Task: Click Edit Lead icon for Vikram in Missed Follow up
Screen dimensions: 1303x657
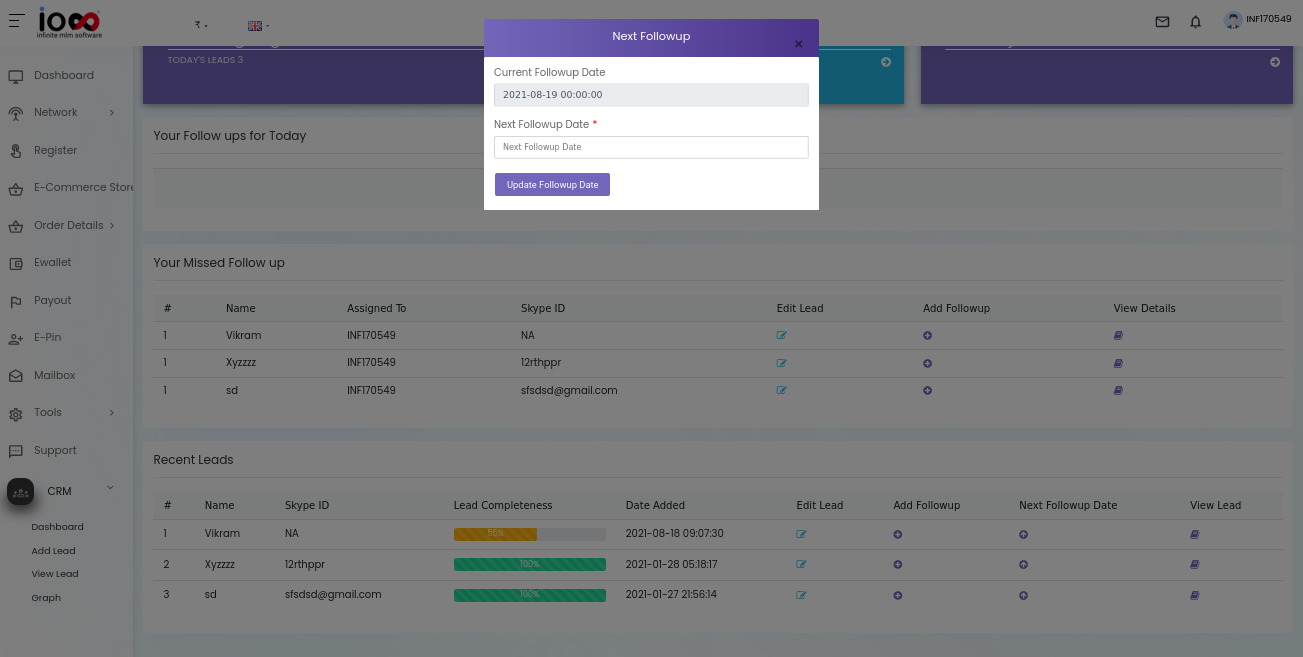Action: click(x=782, y=336)
